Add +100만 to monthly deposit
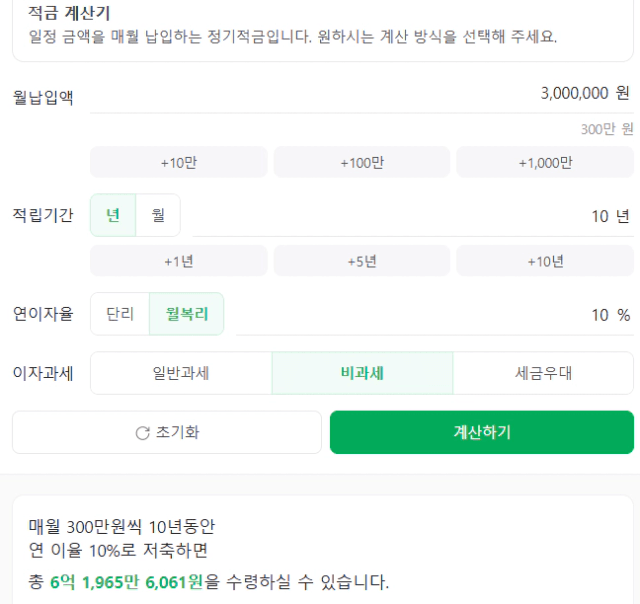This screenshot has width=640, height=604. click(362, 162)
